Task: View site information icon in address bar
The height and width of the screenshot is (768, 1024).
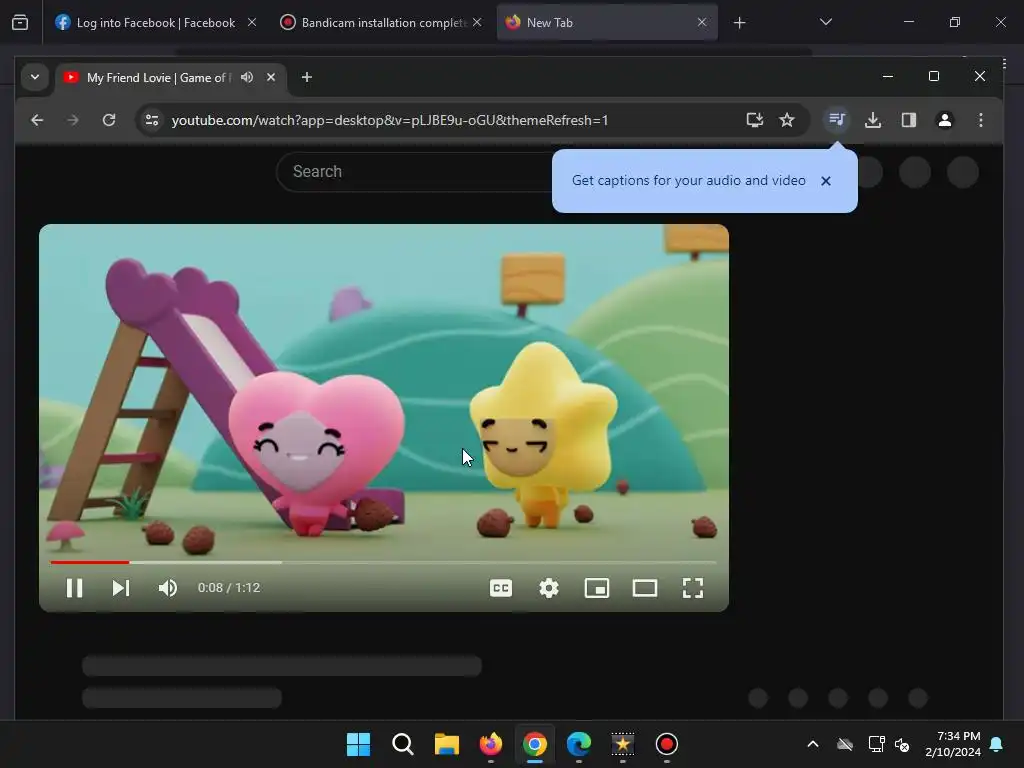Action: (x=152, y=120)
